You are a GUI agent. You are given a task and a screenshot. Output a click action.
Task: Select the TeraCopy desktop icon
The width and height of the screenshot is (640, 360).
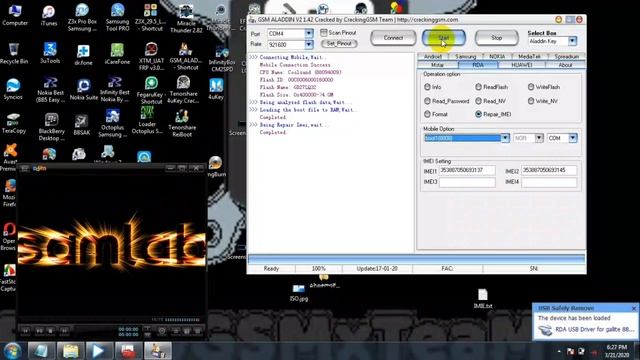(x=13, y=123)
